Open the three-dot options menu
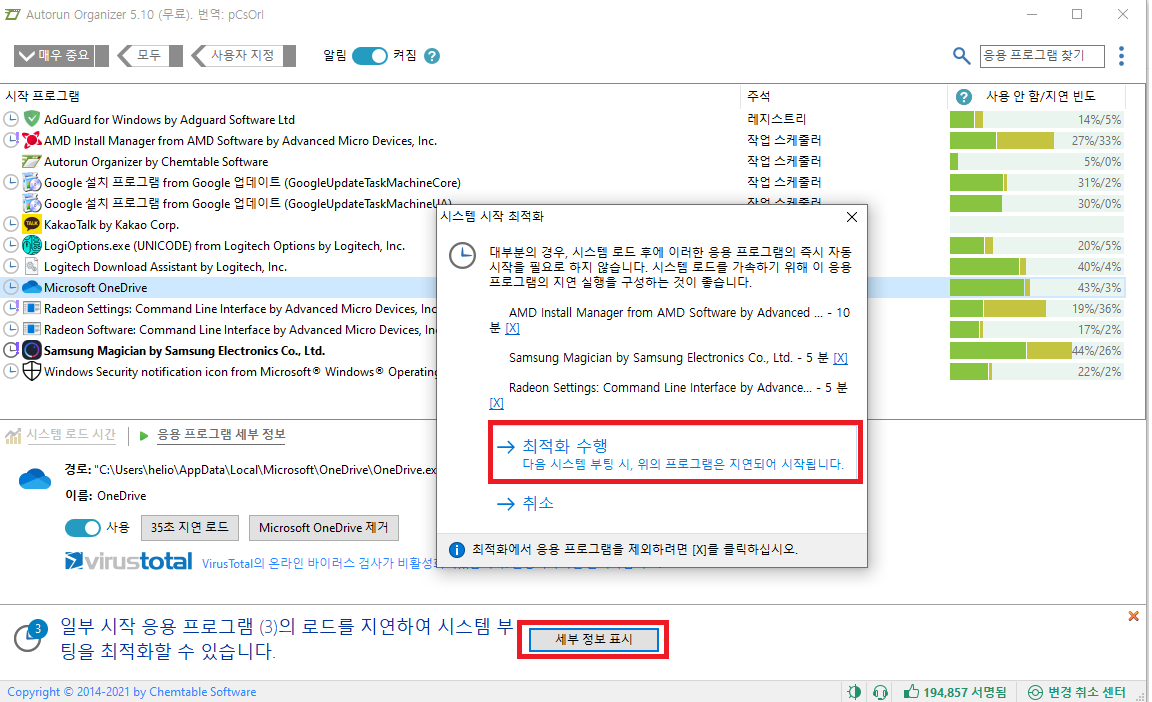This screenshot has width=1152, height=702. click(1121, 56)
